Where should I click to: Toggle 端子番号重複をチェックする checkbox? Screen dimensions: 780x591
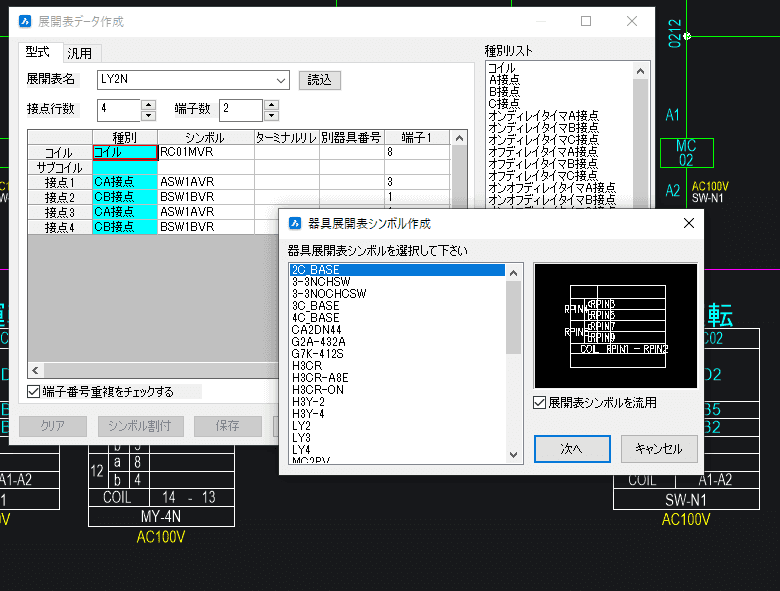tap(33, 392)
